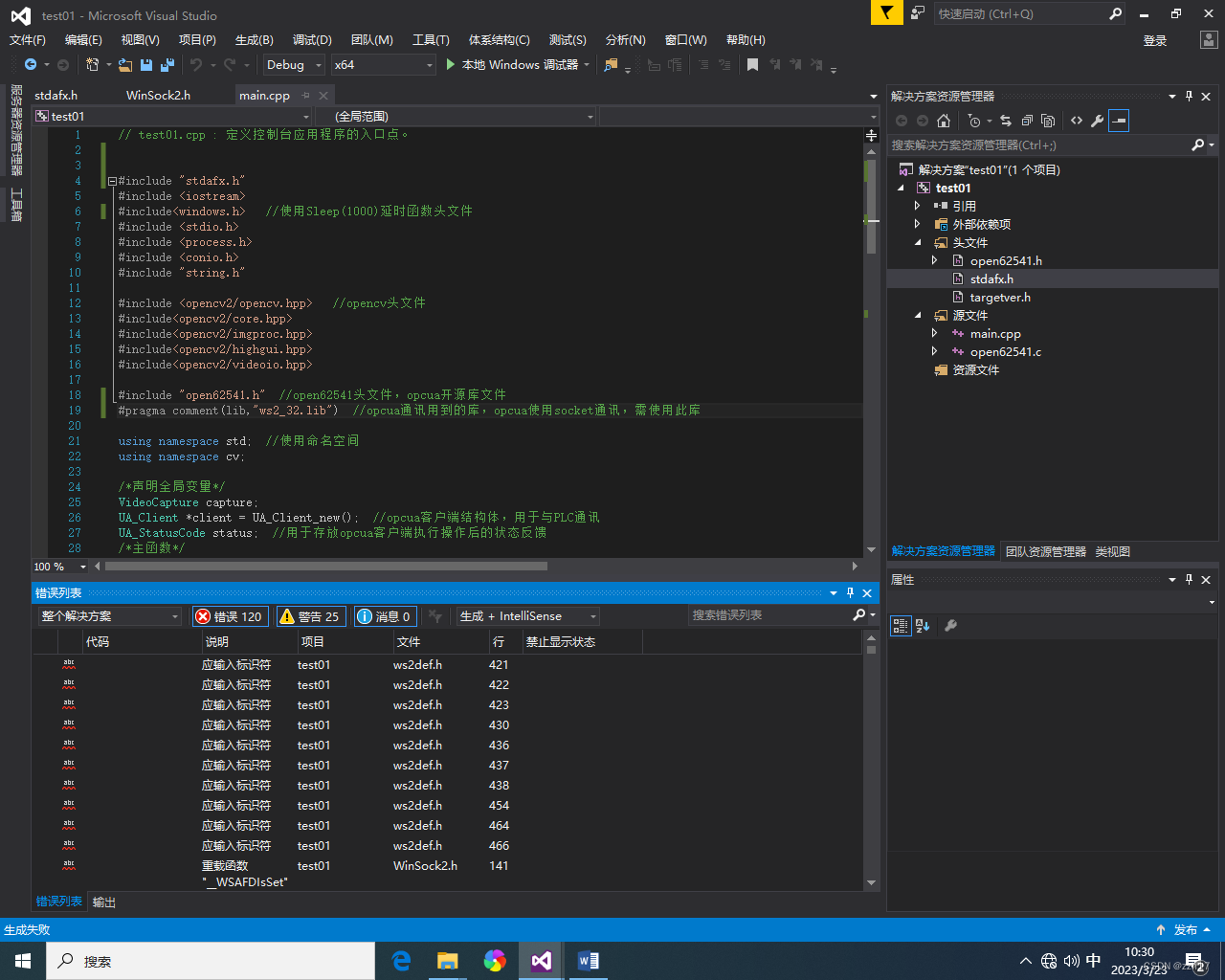Expand the 引用 references node
Screen dimensions: 1225x980
click(917, 206)
